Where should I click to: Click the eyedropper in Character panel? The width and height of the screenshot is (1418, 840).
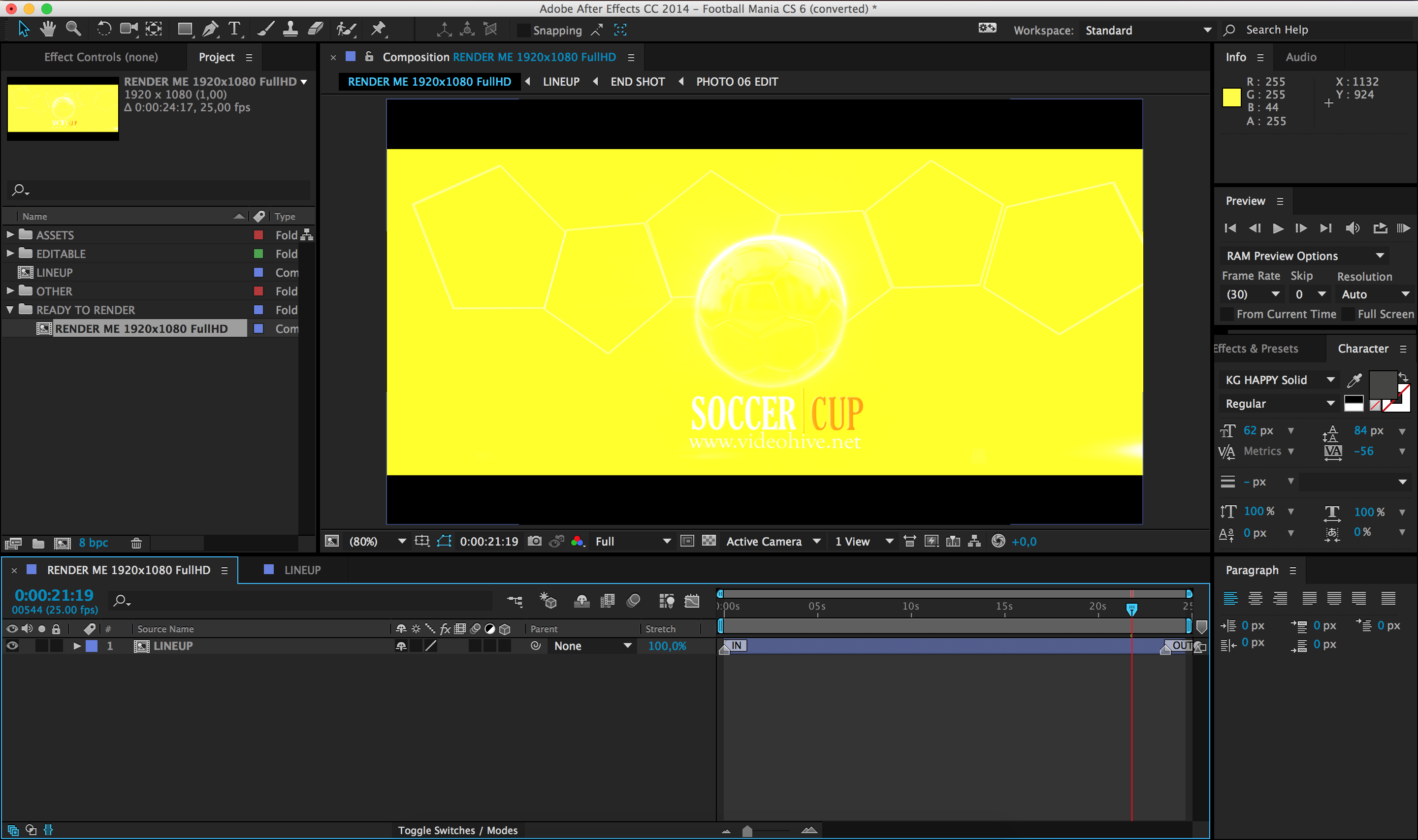coord(1354,380)
